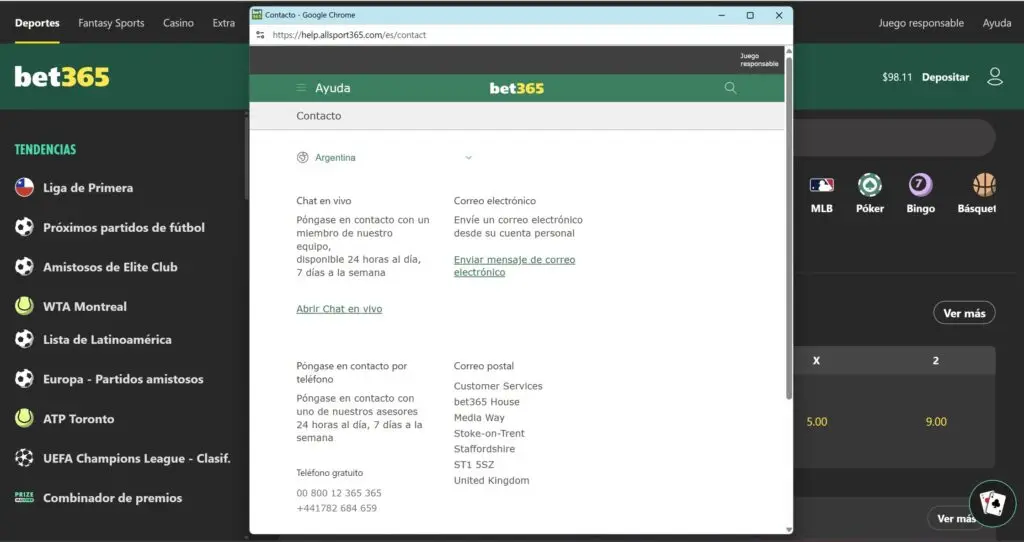Click the help.allsport365.com address bar URL
1024x542 pixels.
[349, 35]
